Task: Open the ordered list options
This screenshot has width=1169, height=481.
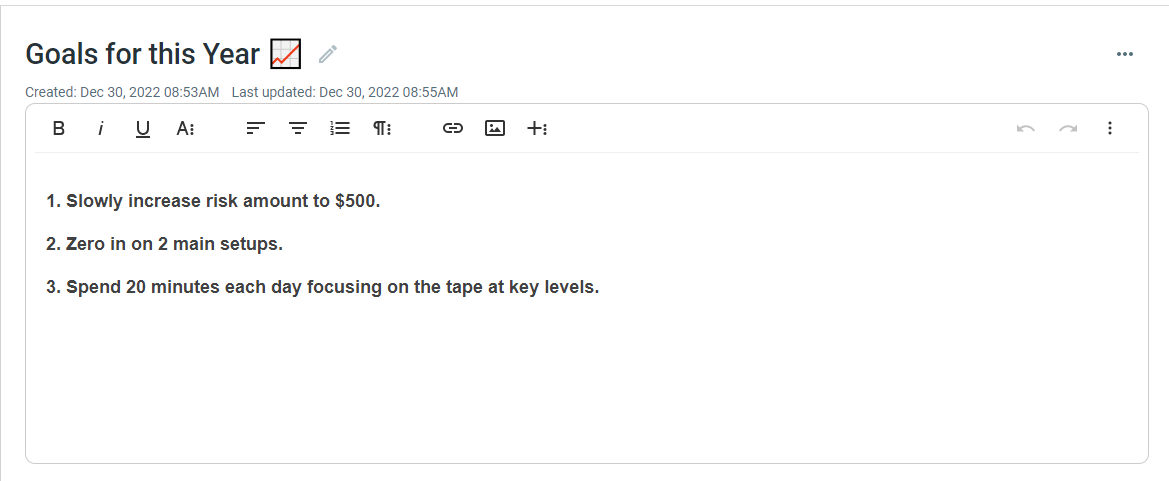Action: 340,128
